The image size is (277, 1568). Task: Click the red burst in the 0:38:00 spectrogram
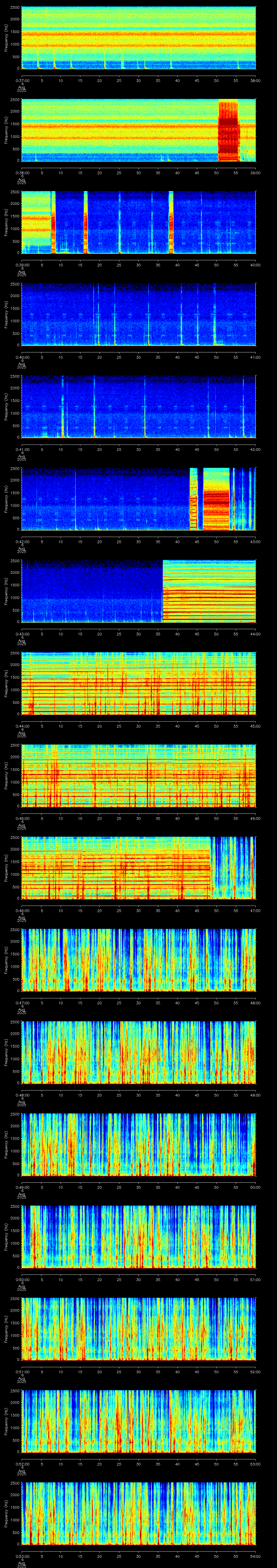point(228,130)
